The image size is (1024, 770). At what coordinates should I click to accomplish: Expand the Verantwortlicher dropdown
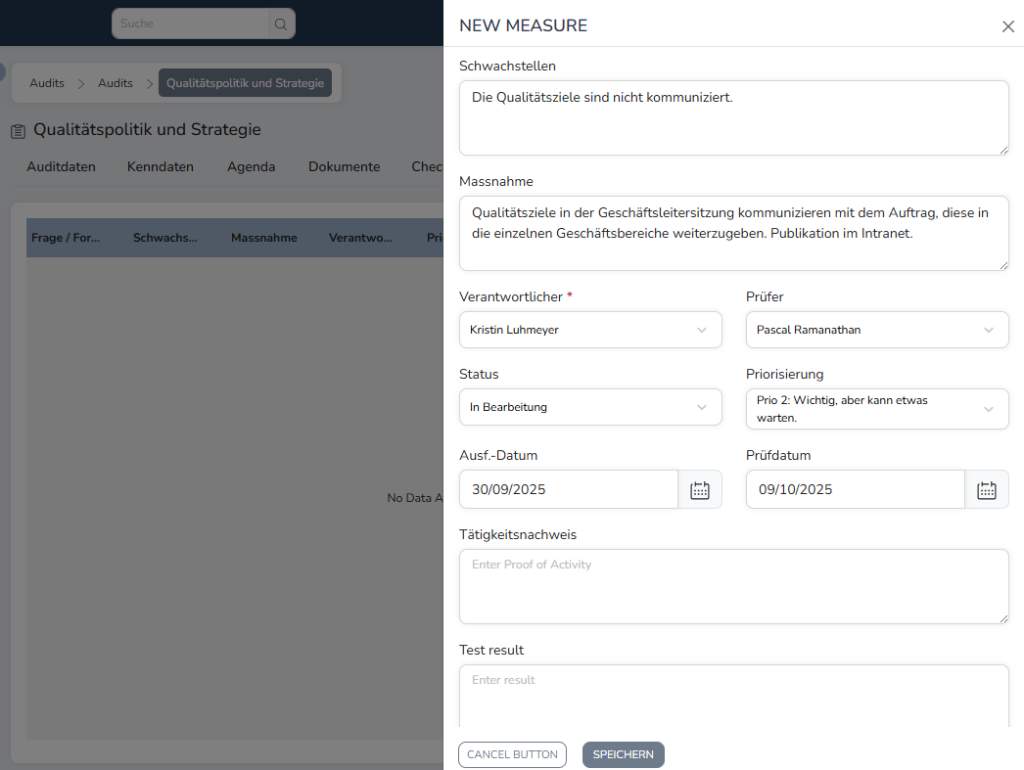590,330
